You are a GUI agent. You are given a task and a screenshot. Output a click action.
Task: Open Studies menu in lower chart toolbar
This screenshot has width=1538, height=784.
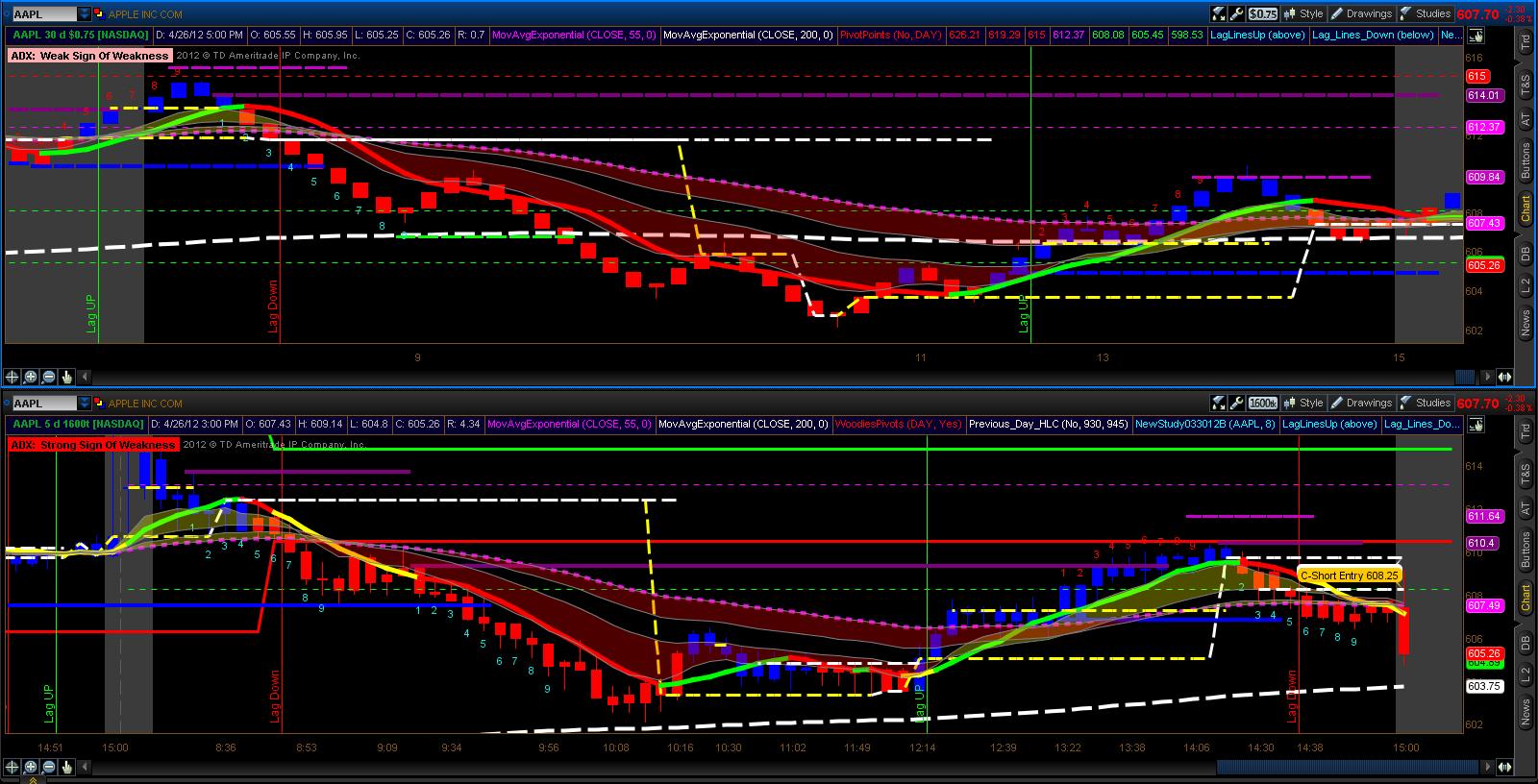[1425, 404]
